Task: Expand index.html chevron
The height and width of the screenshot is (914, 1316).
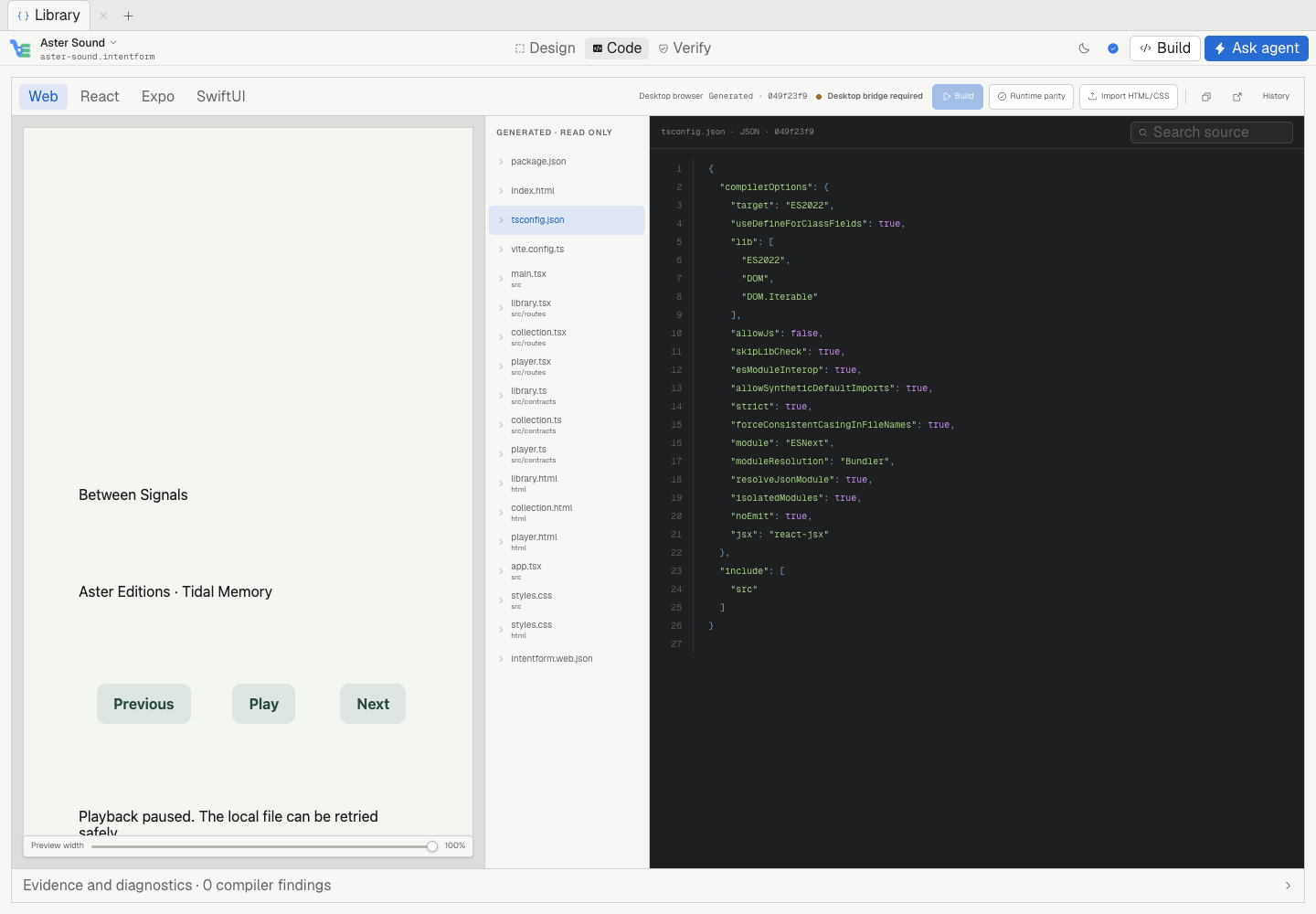Action: pos(501,191)
